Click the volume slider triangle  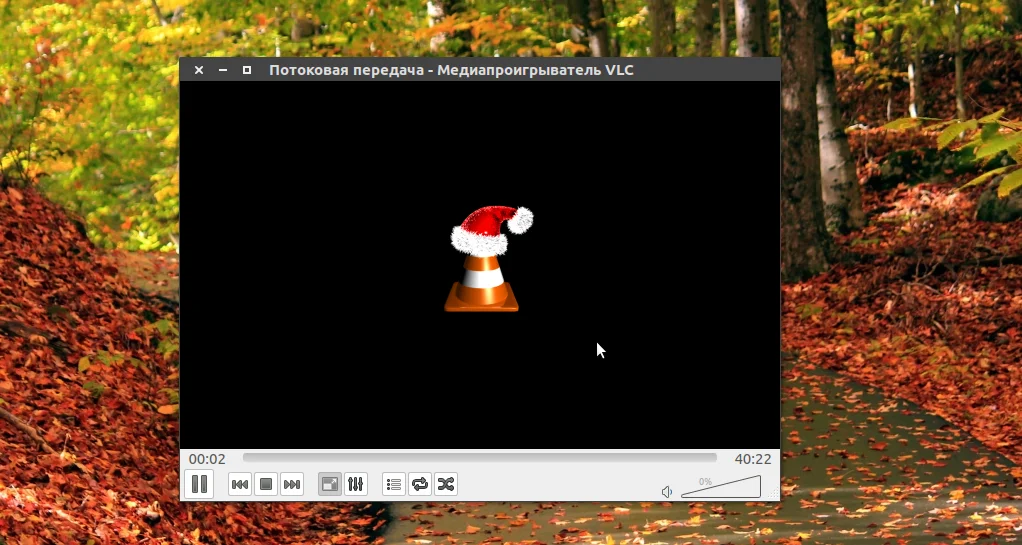click(721, 487)
